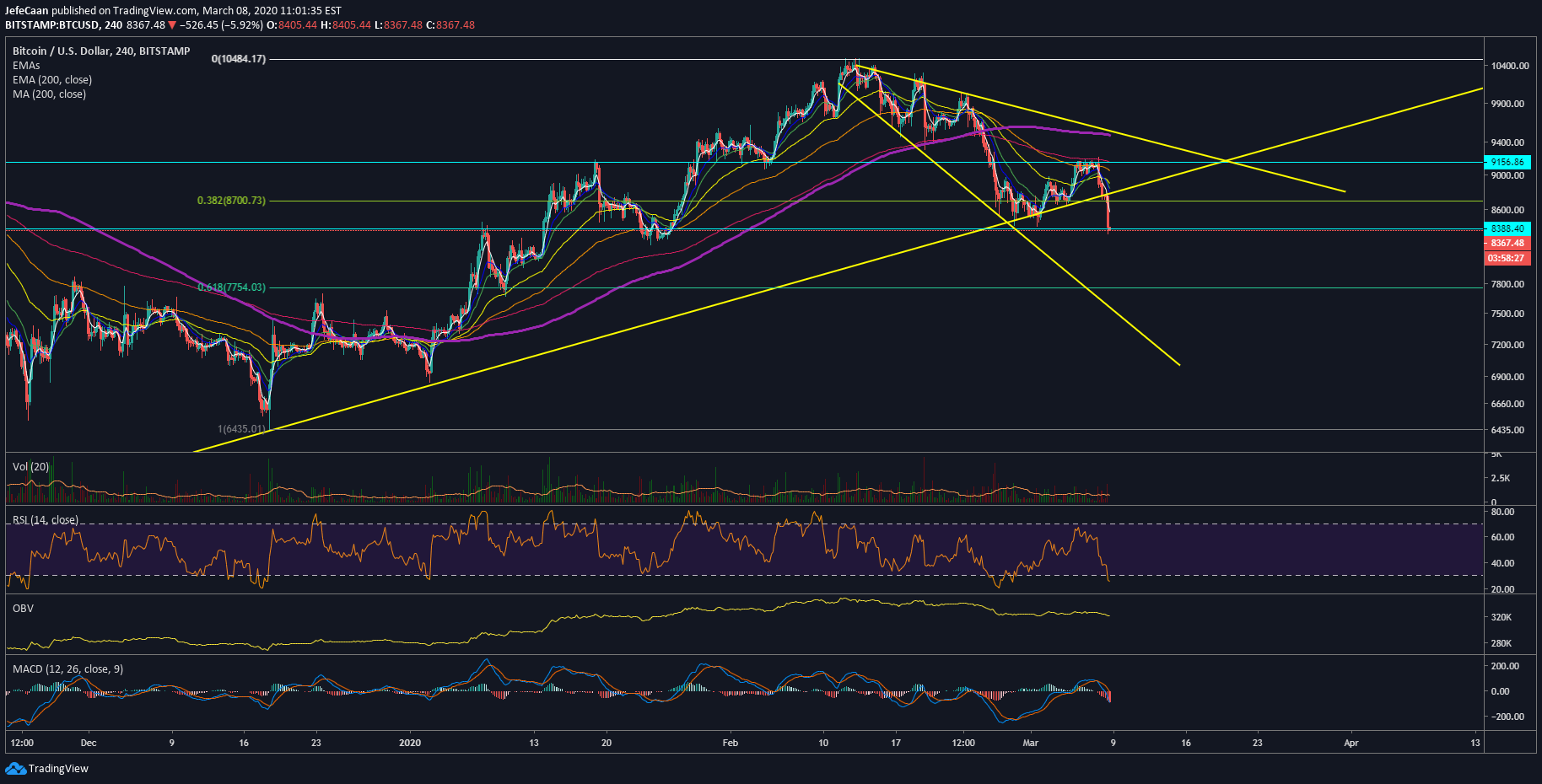The height and width of the screenshot is (784, 1542).
Task: Click the Apr date on time axis
Action: click(1351, 743)
